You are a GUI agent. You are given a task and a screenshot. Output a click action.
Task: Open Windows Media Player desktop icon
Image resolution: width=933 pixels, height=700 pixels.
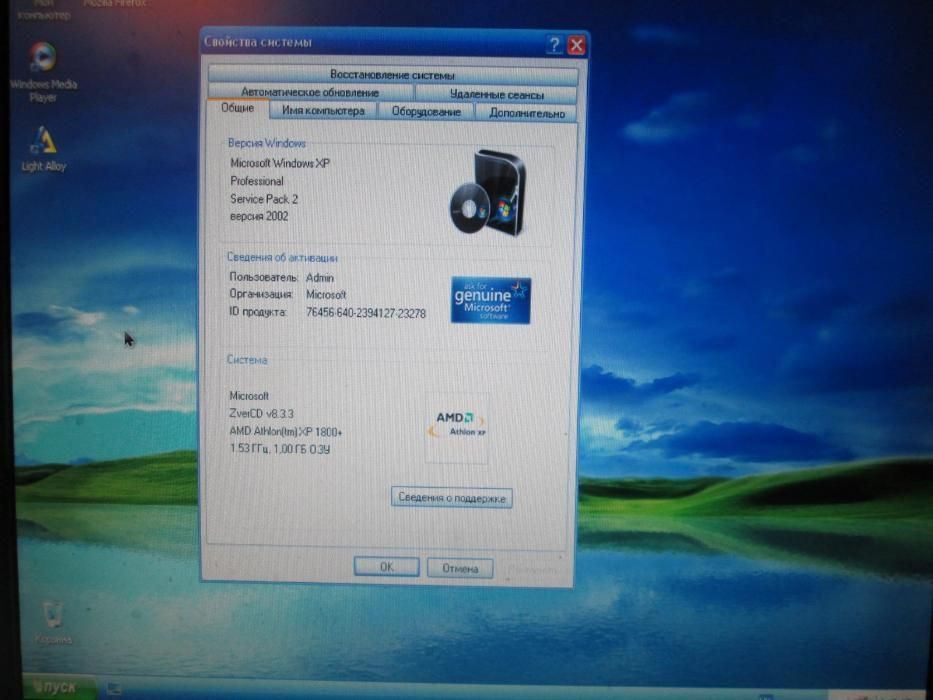pyautogui.click(x=43, y=71)
